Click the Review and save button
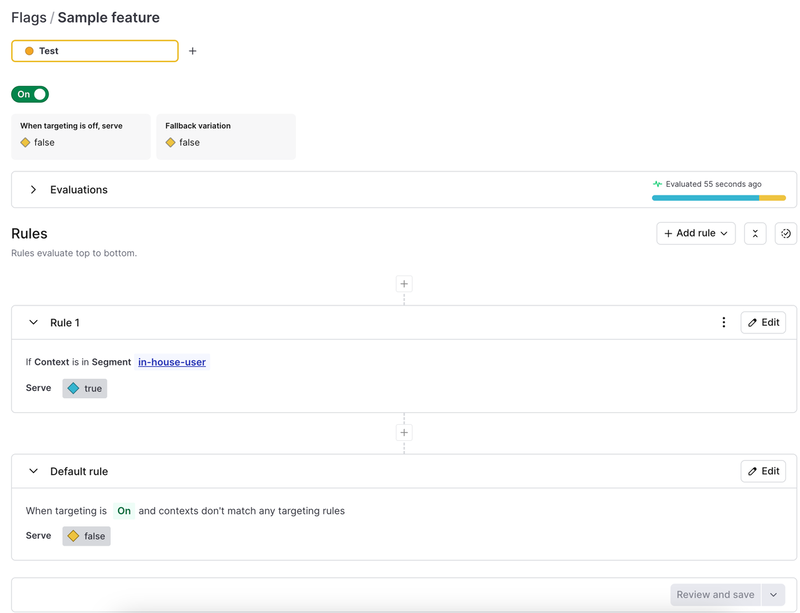The height and width of the screenshot is (613, 800). coord(715,594)
